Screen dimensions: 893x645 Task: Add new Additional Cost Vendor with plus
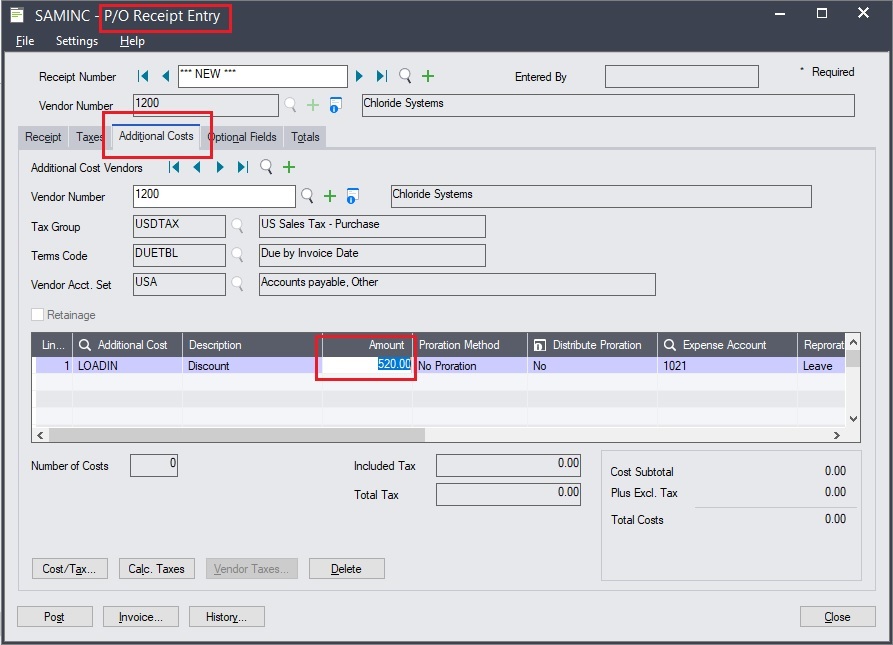pos(289,167)
